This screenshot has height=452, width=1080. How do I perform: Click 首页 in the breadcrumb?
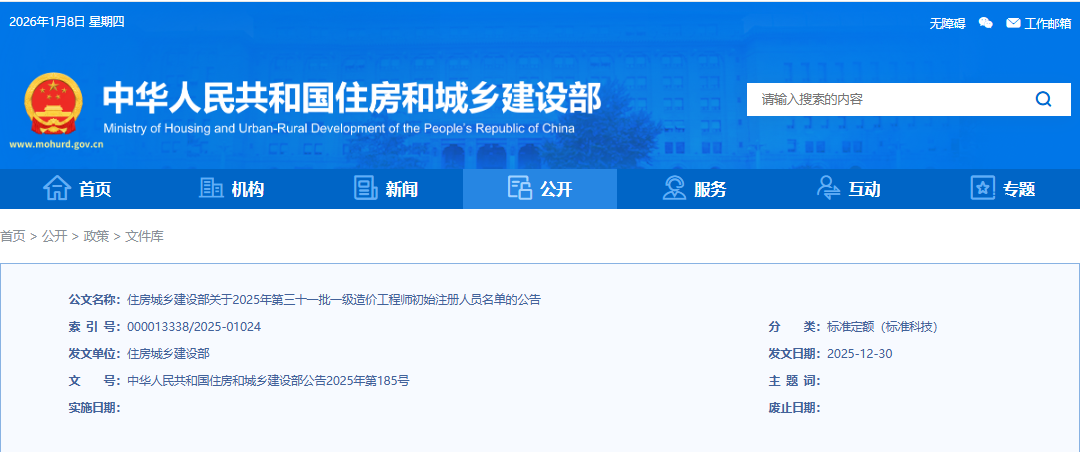(13, 236)
